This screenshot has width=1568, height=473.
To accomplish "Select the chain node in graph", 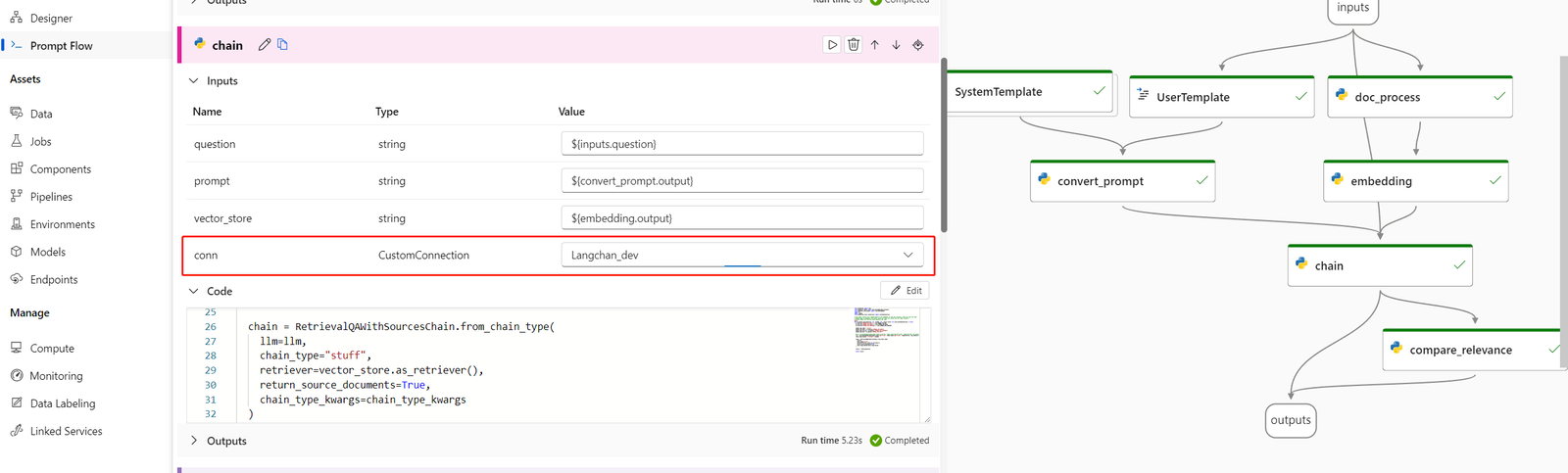I will pyautogui.click(x=1380, y=265).
